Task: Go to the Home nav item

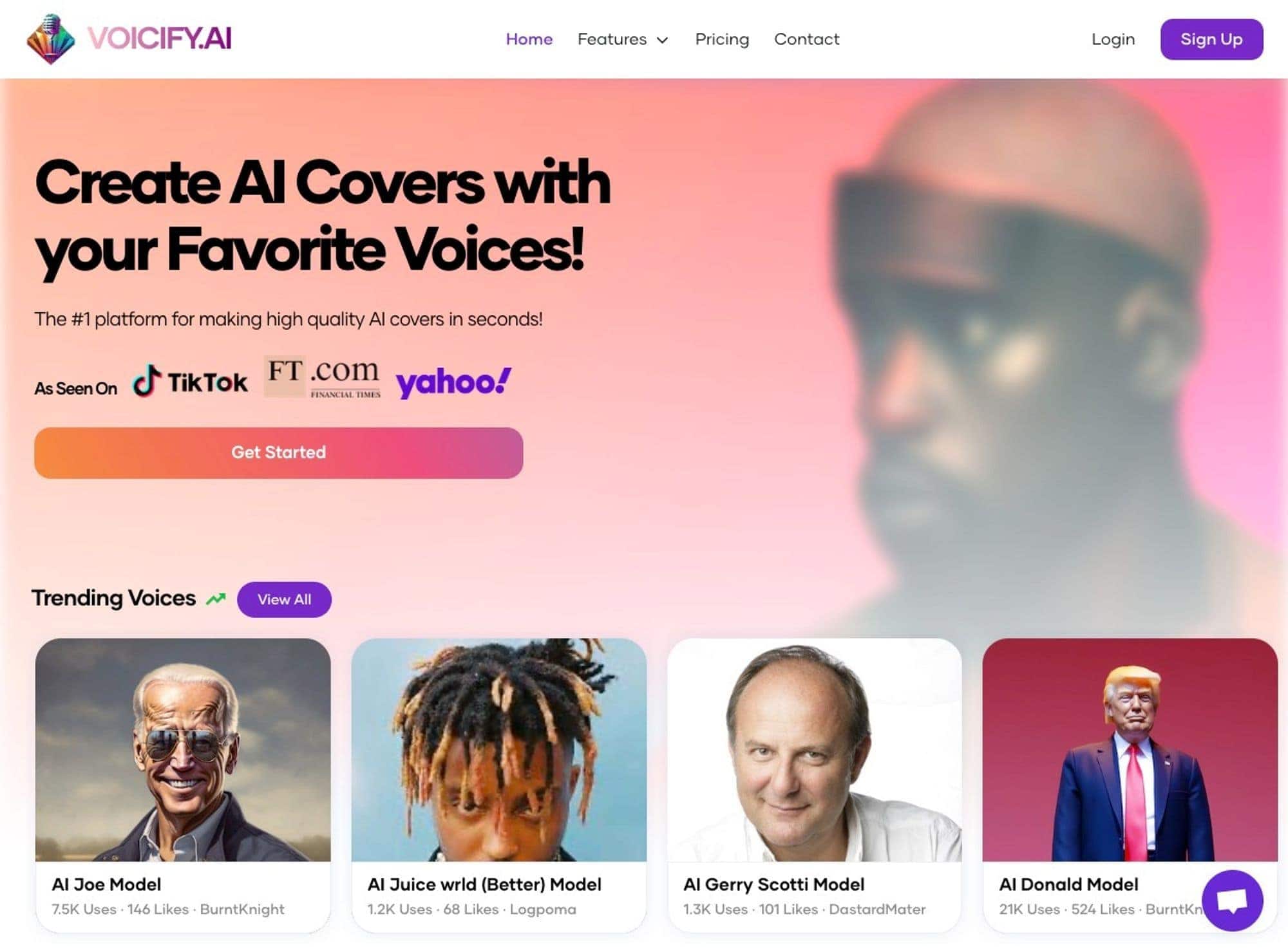Action: pos(529,39)
